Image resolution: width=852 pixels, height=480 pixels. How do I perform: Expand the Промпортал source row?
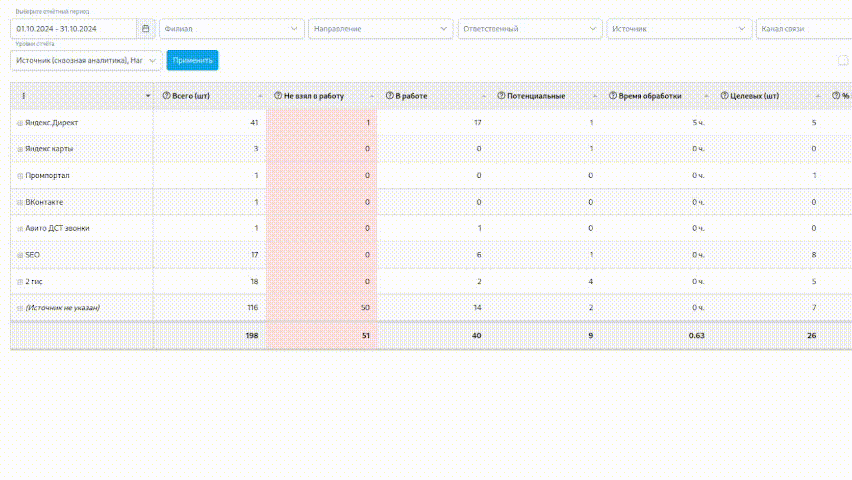point(19,176)
